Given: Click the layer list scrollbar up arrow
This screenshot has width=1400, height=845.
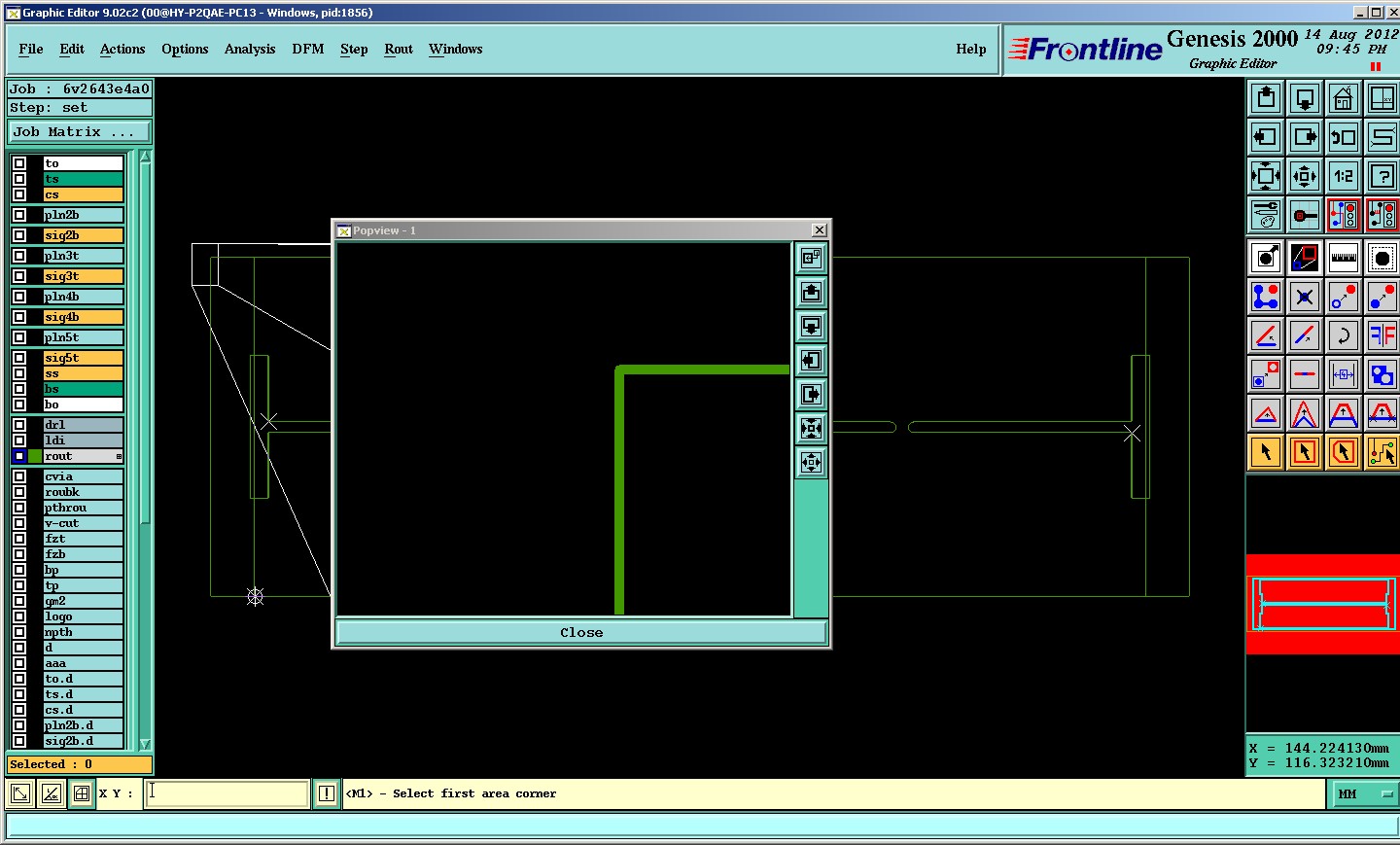Looking at the screenshot, I should coord(145,157).
